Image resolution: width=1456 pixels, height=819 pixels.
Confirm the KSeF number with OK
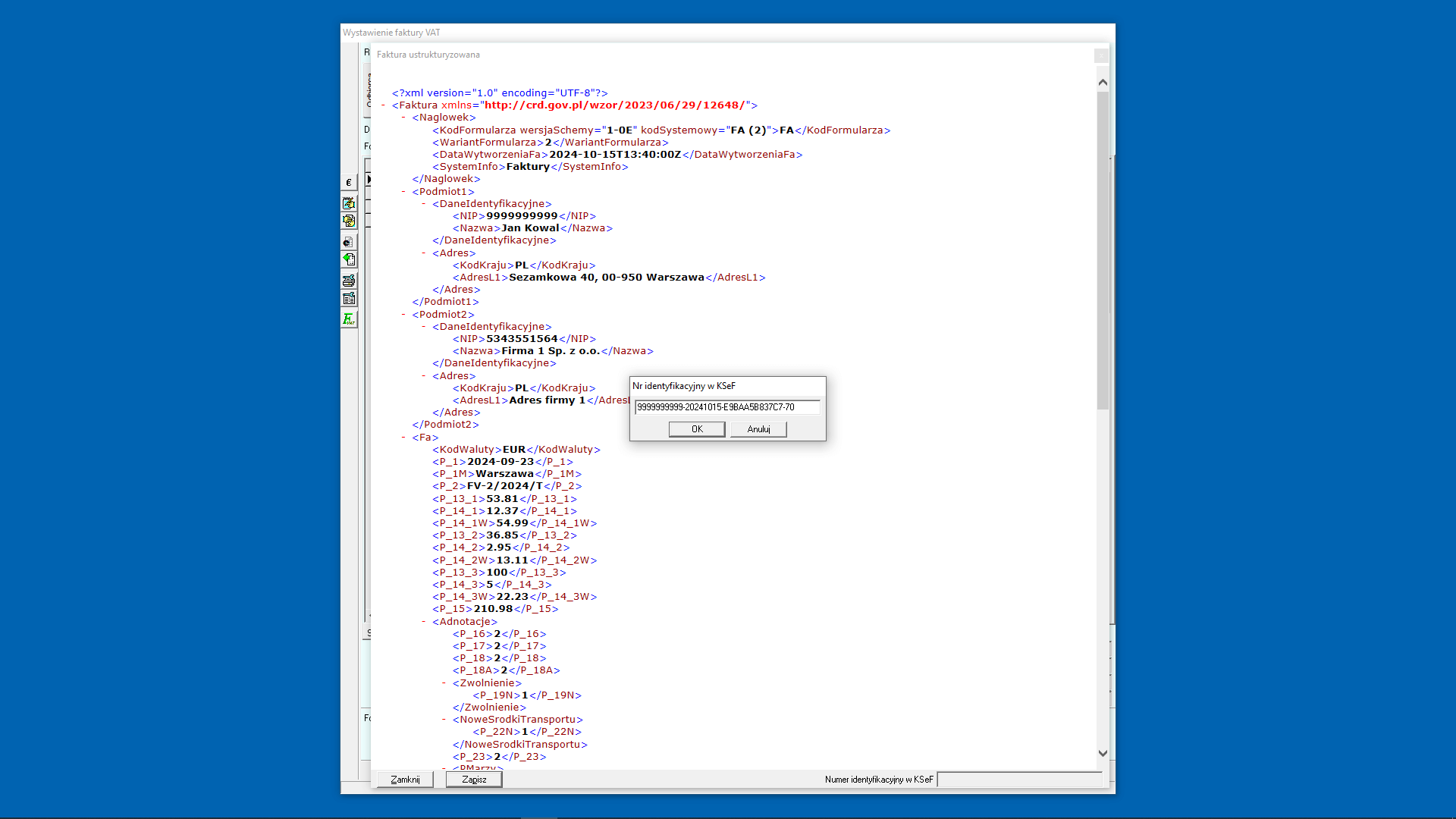click(x=696, y=428)
